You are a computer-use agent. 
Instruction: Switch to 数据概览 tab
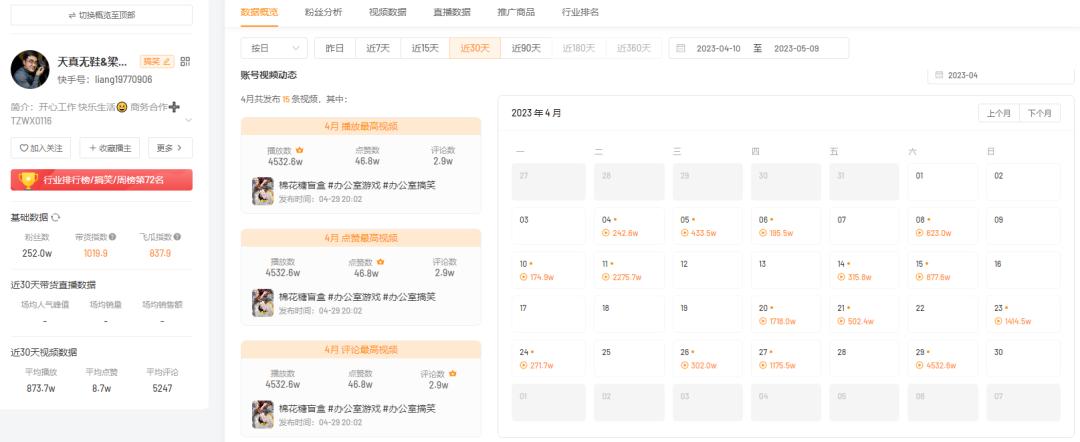(260, 12)
